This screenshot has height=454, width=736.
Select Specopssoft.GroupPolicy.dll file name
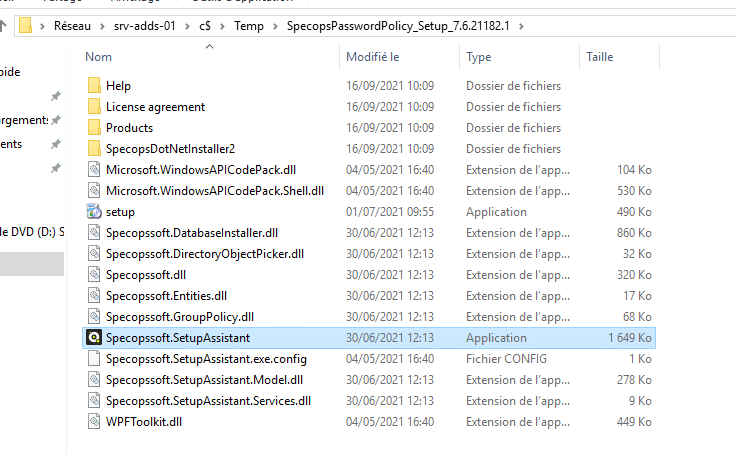[180, 317]
